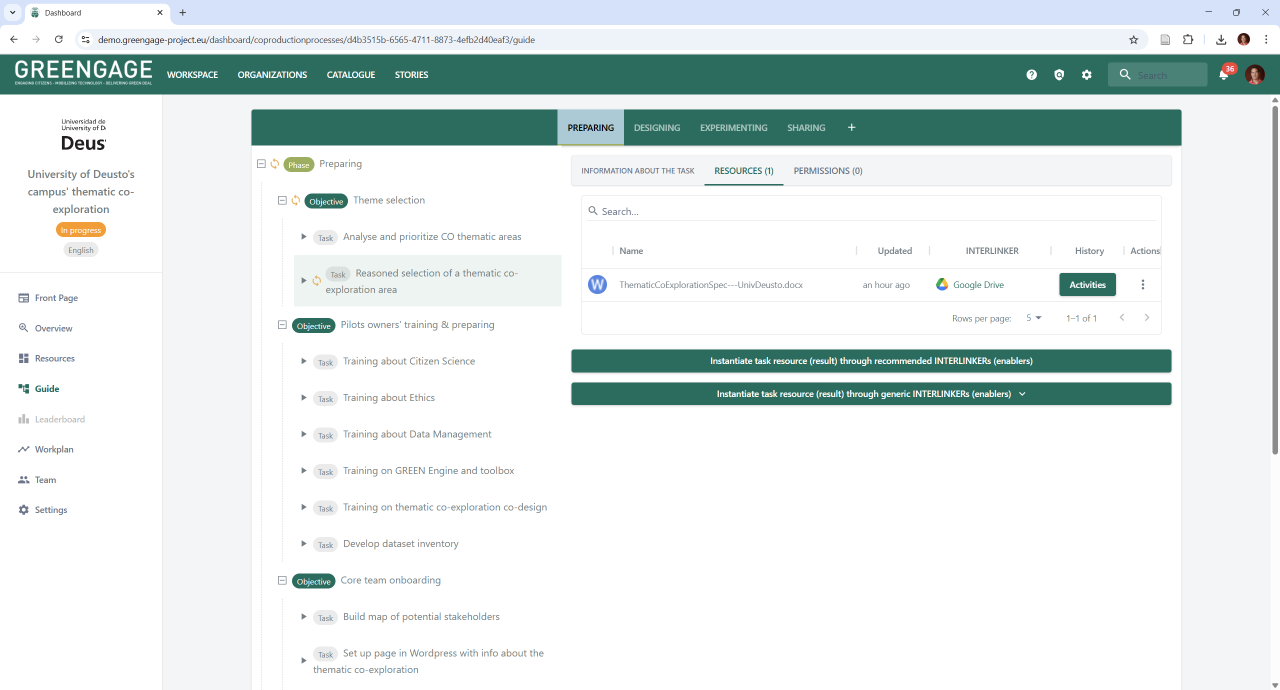Open the PERMISSIONS (0) tab
Screen dimensions: 1280x690
click(x=828, y=171)
